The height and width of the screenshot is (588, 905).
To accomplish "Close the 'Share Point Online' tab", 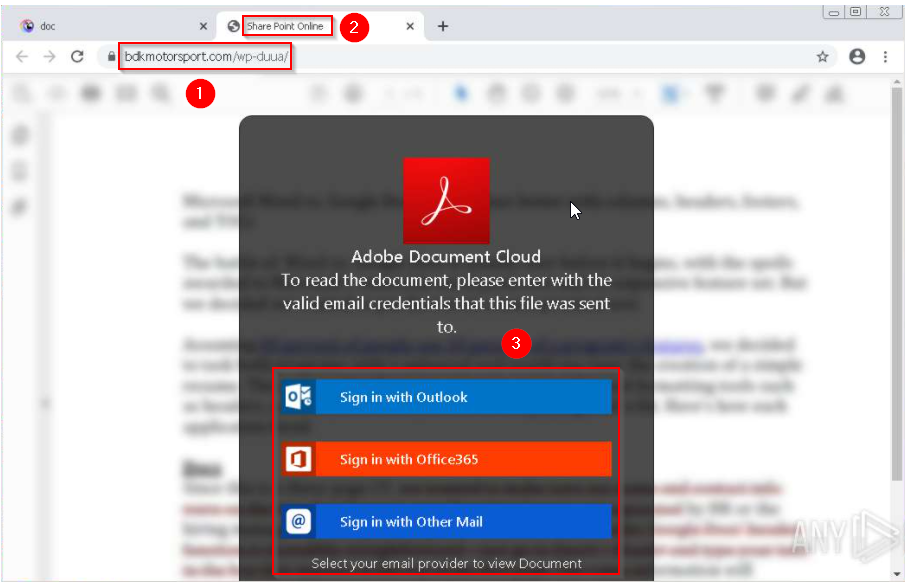I will (410, 27).
